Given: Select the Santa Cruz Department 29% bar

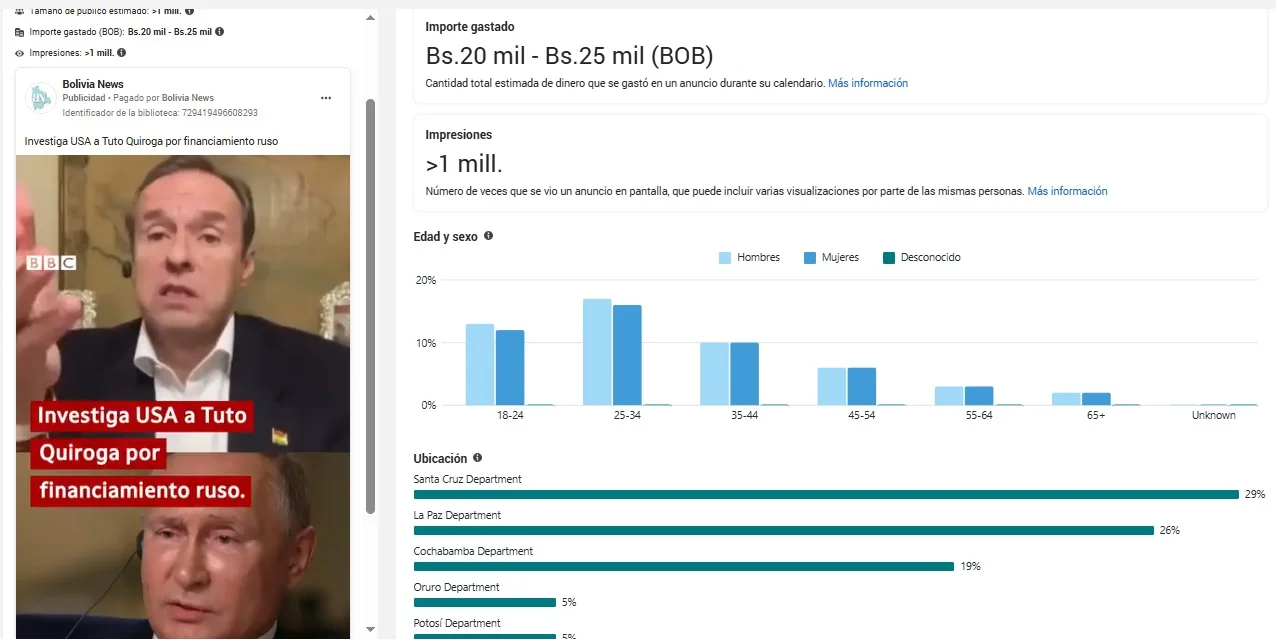Looking at the screenshot, I should [x=826, y=494].
